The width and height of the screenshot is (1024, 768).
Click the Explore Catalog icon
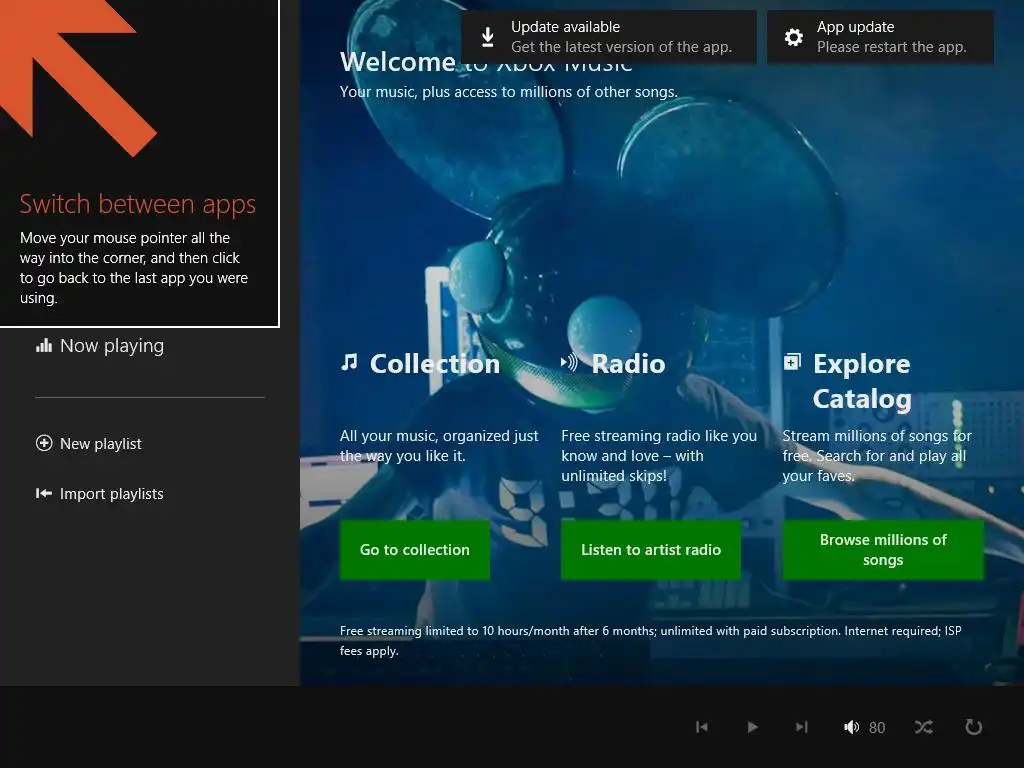coord(792,361)
